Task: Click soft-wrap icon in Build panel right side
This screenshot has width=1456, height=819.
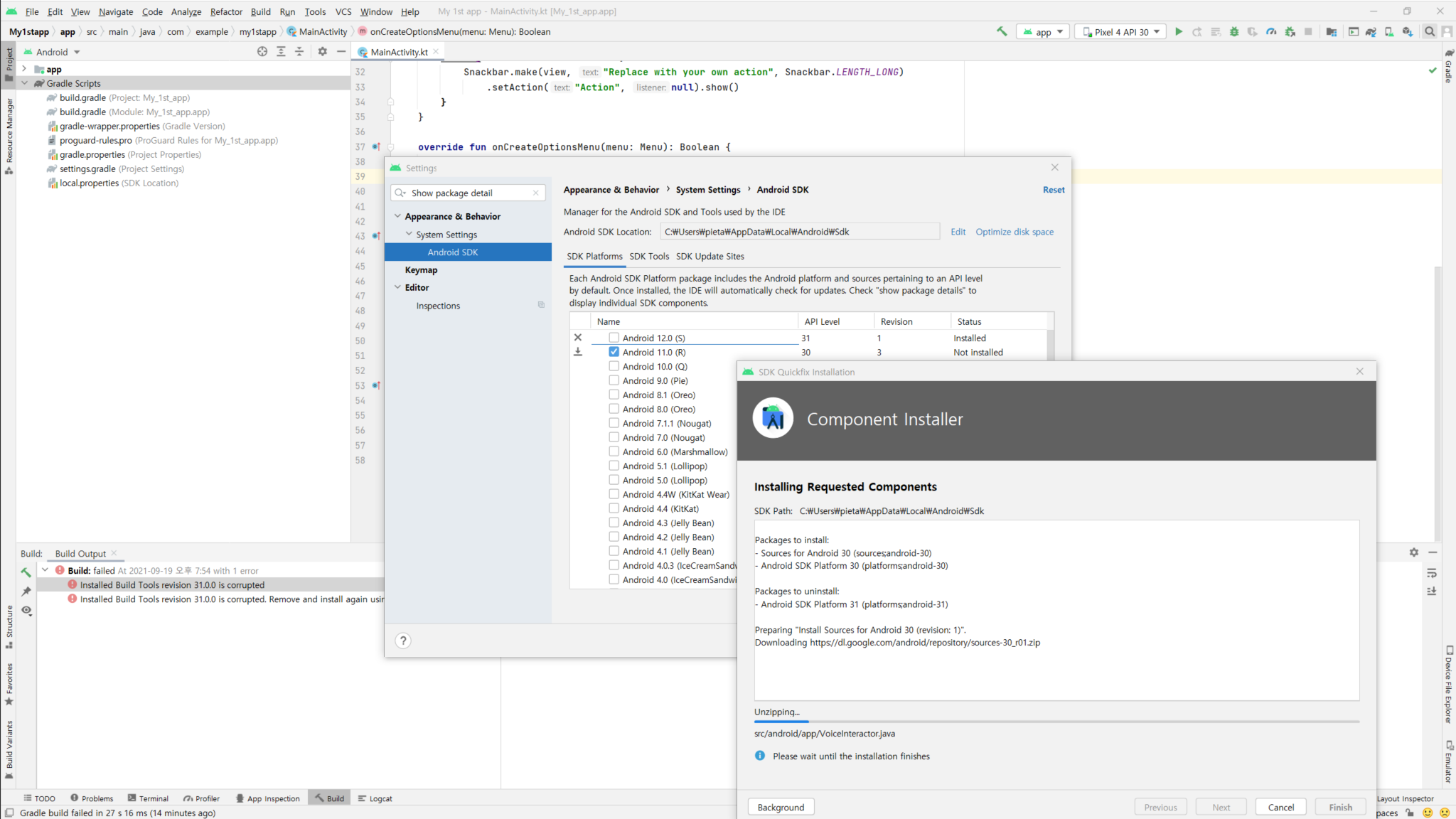Action: (1432, 573)
